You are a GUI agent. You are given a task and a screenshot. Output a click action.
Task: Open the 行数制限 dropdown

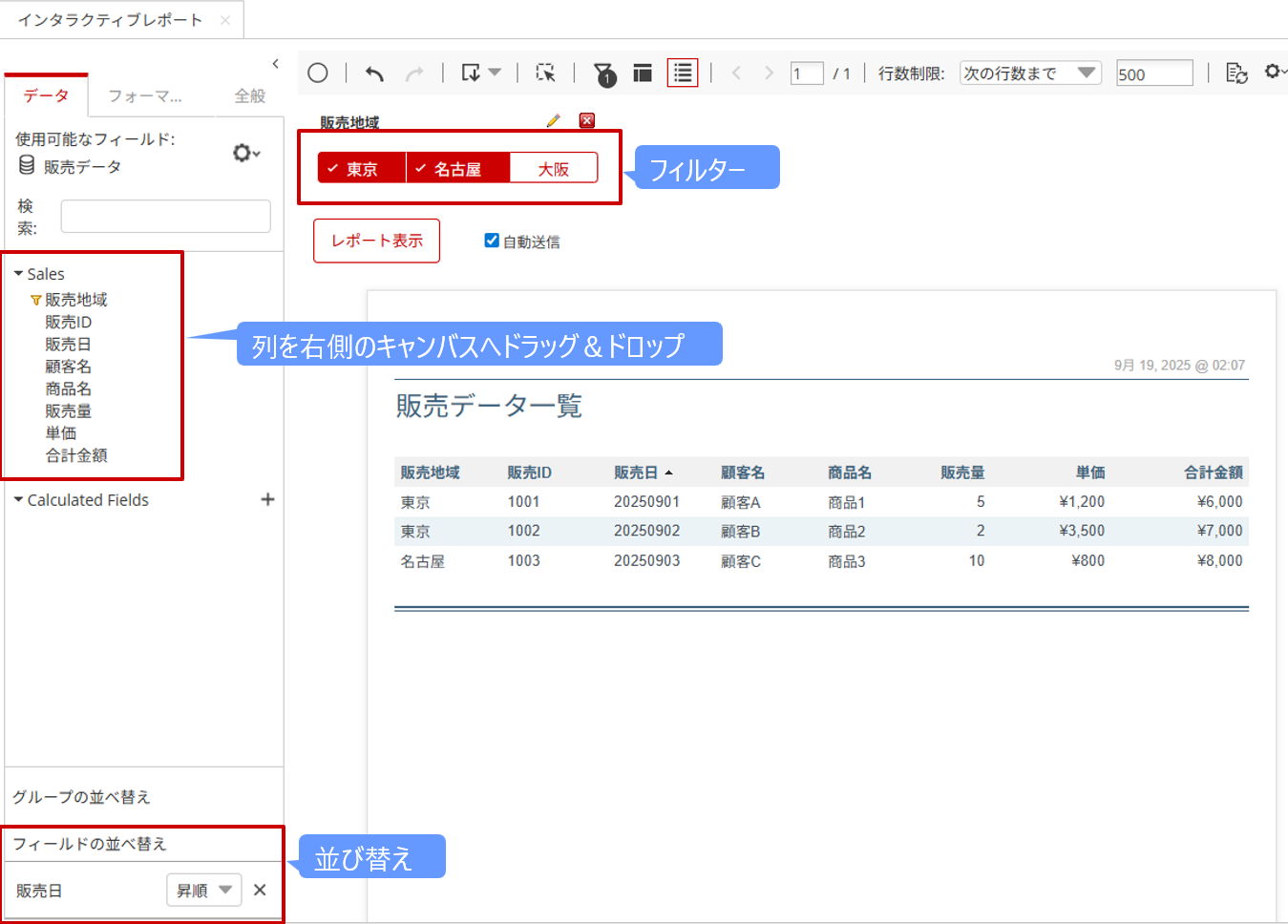[x=1029, y=73]
